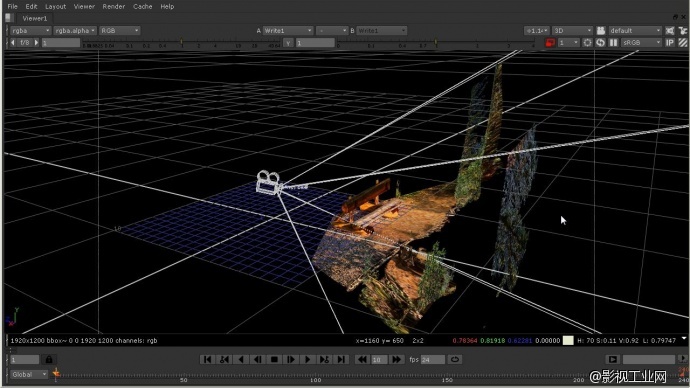Open the Global frame range dropdown
Screen dimensions: 690x388
pos(29,374)
